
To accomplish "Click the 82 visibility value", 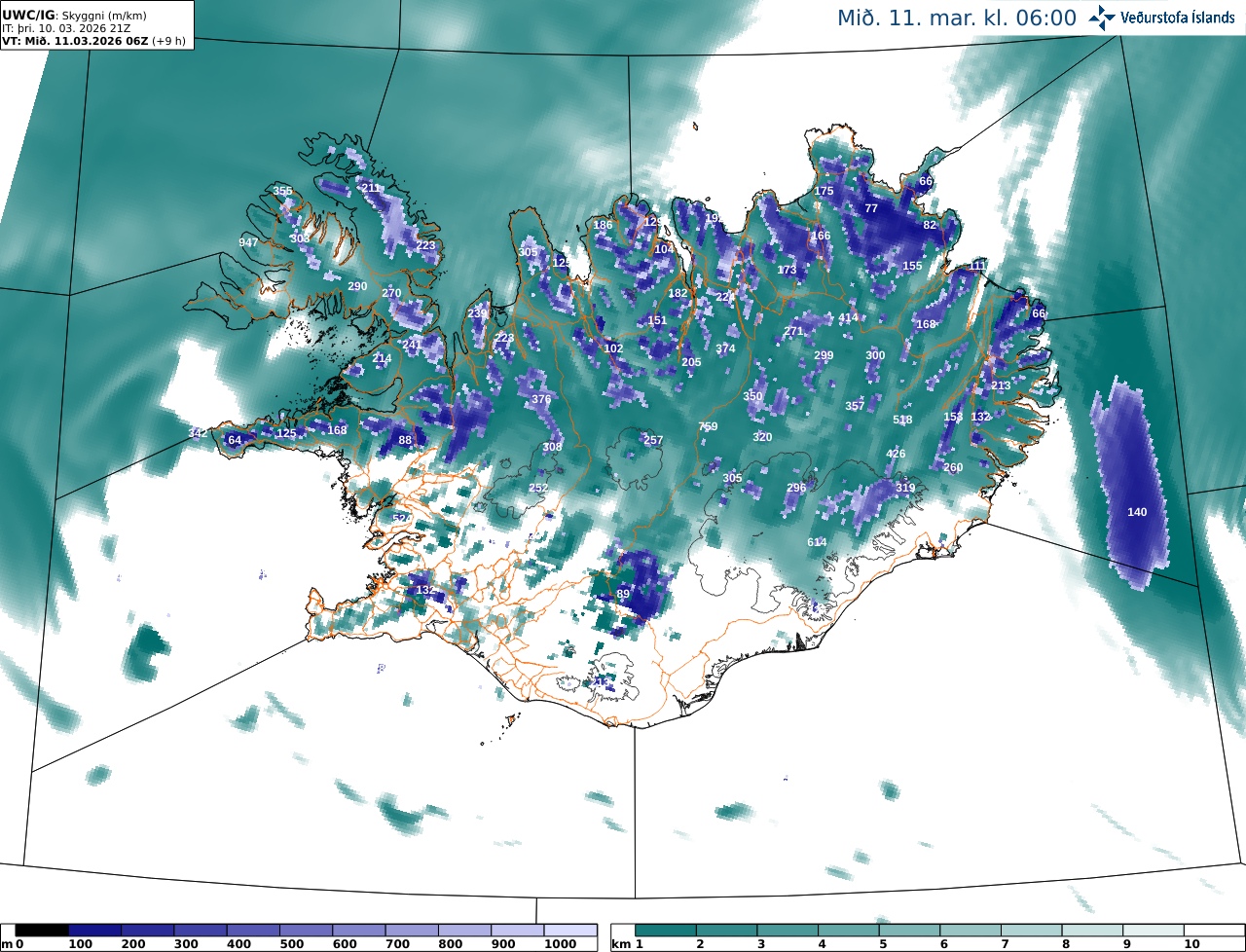I will pyautogui.click(x=930, y=225).
